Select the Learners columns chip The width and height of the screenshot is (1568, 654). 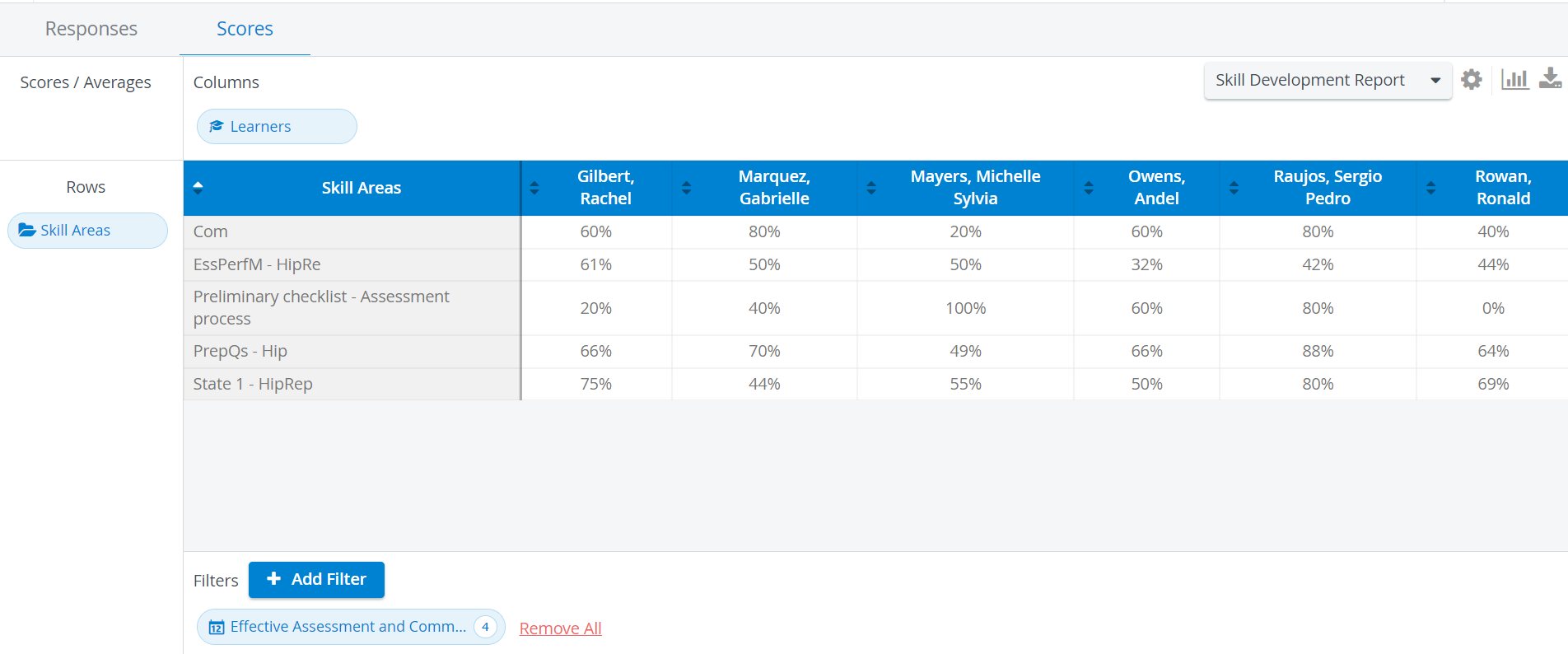277,127
